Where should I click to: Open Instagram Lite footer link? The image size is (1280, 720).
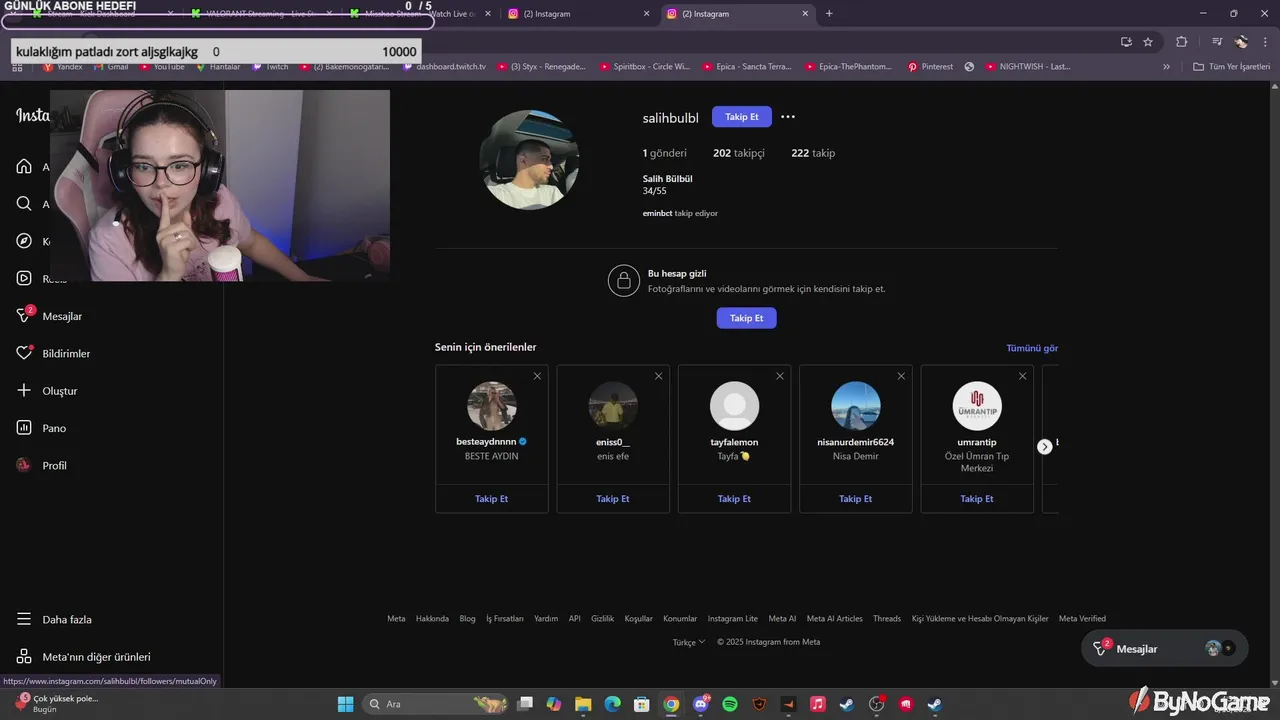coord(733,618)
